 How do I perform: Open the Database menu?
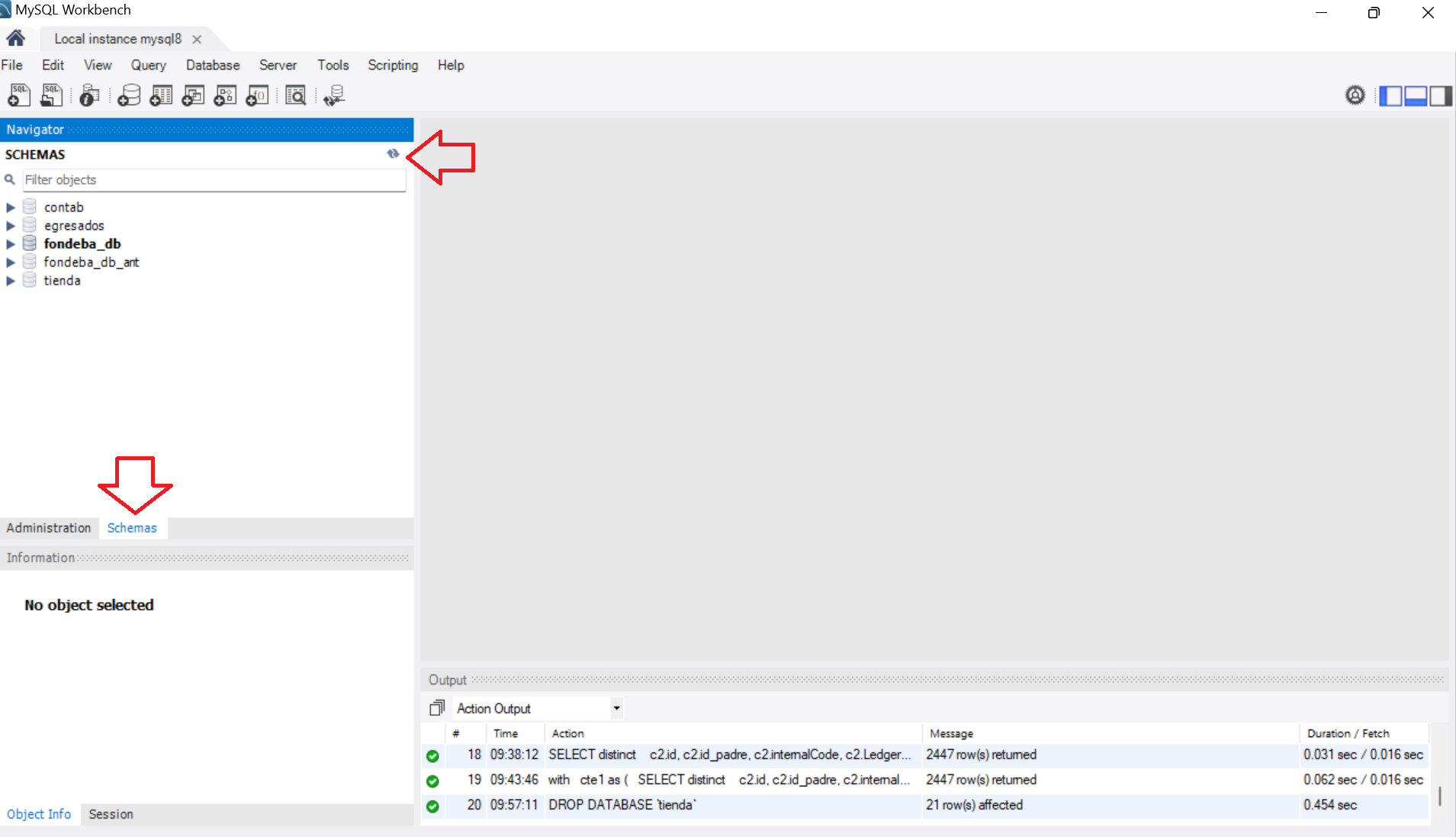213,65
